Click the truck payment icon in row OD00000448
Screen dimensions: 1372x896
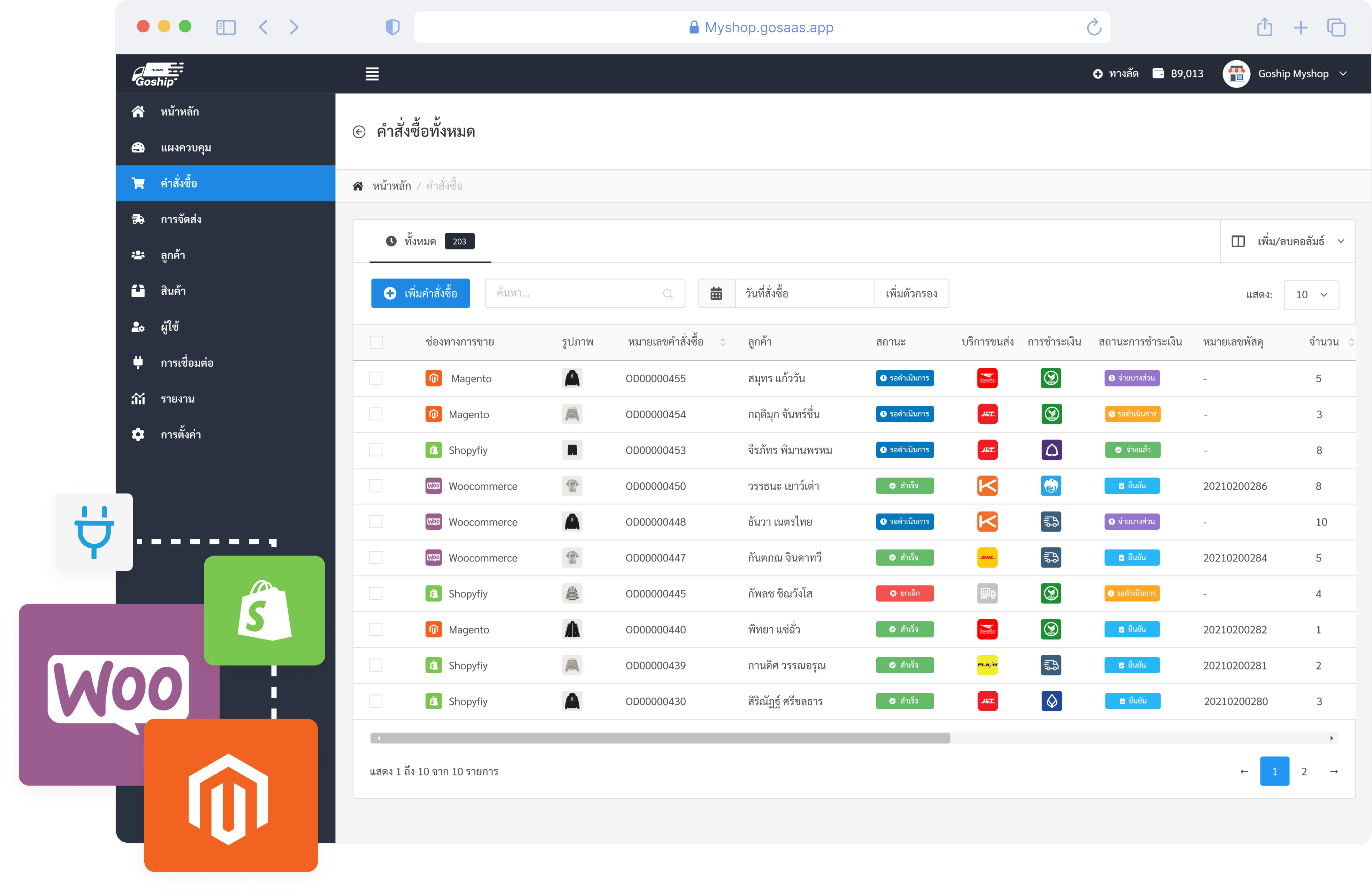click(x=1051, y=521)
